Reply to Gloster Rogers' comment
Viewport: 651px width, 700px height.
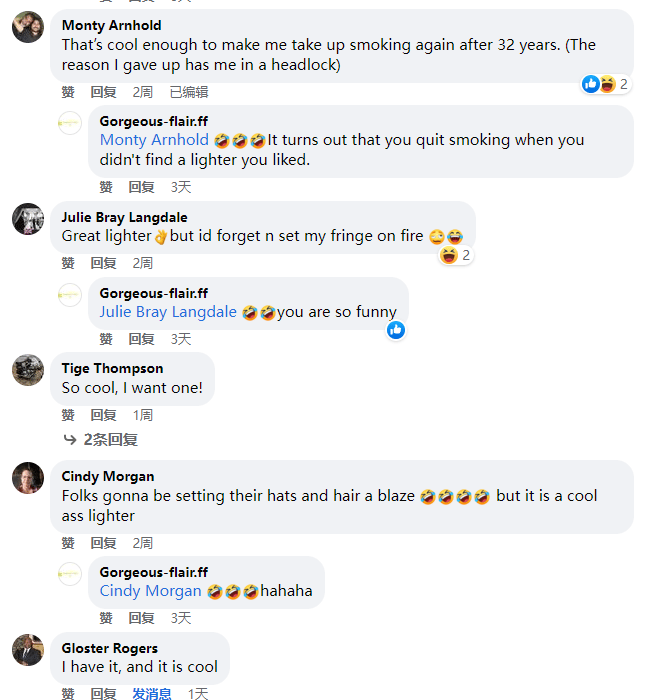[x=104, y=694]
